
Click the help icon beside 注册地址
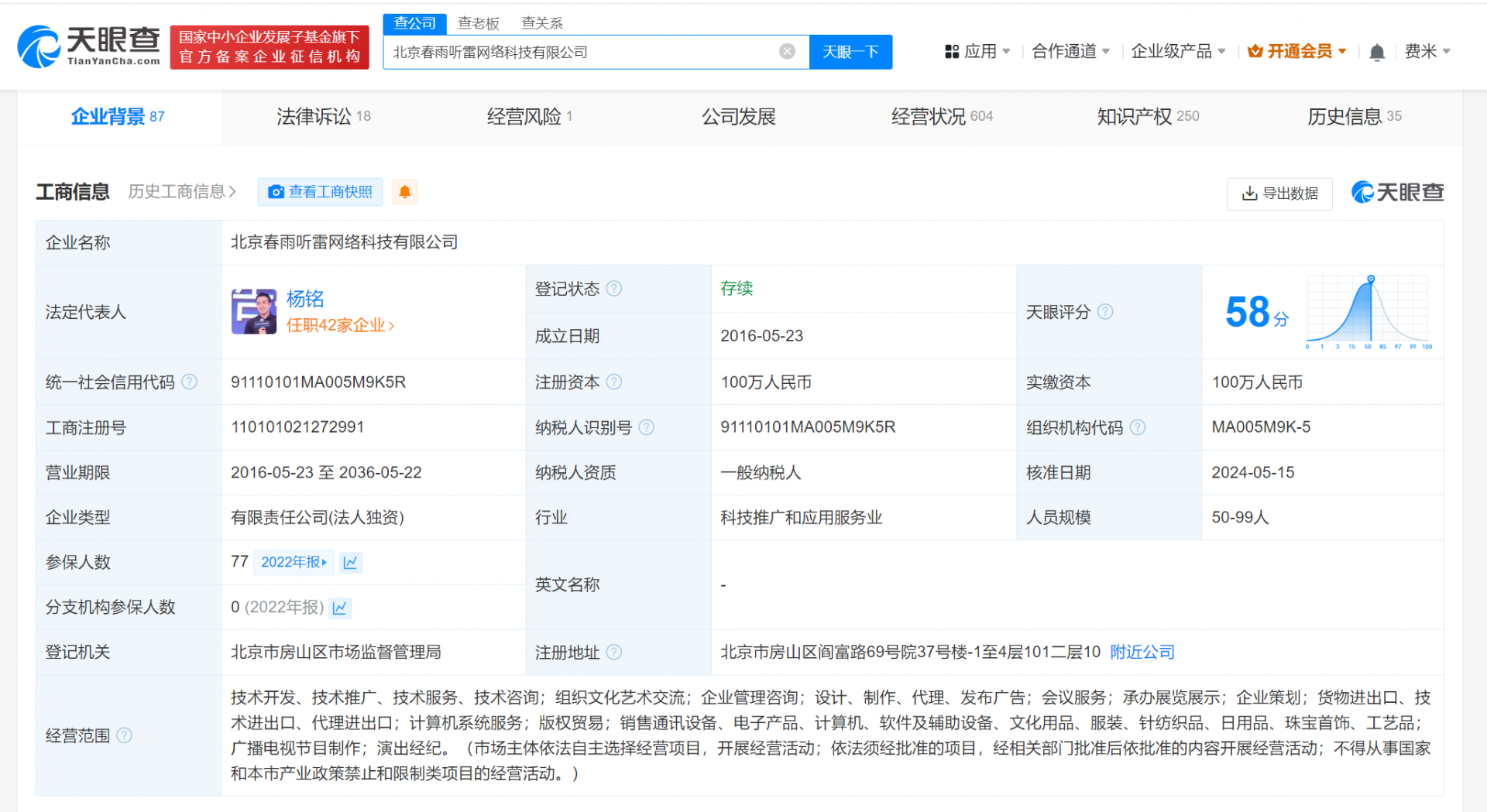tap(614, 653)
